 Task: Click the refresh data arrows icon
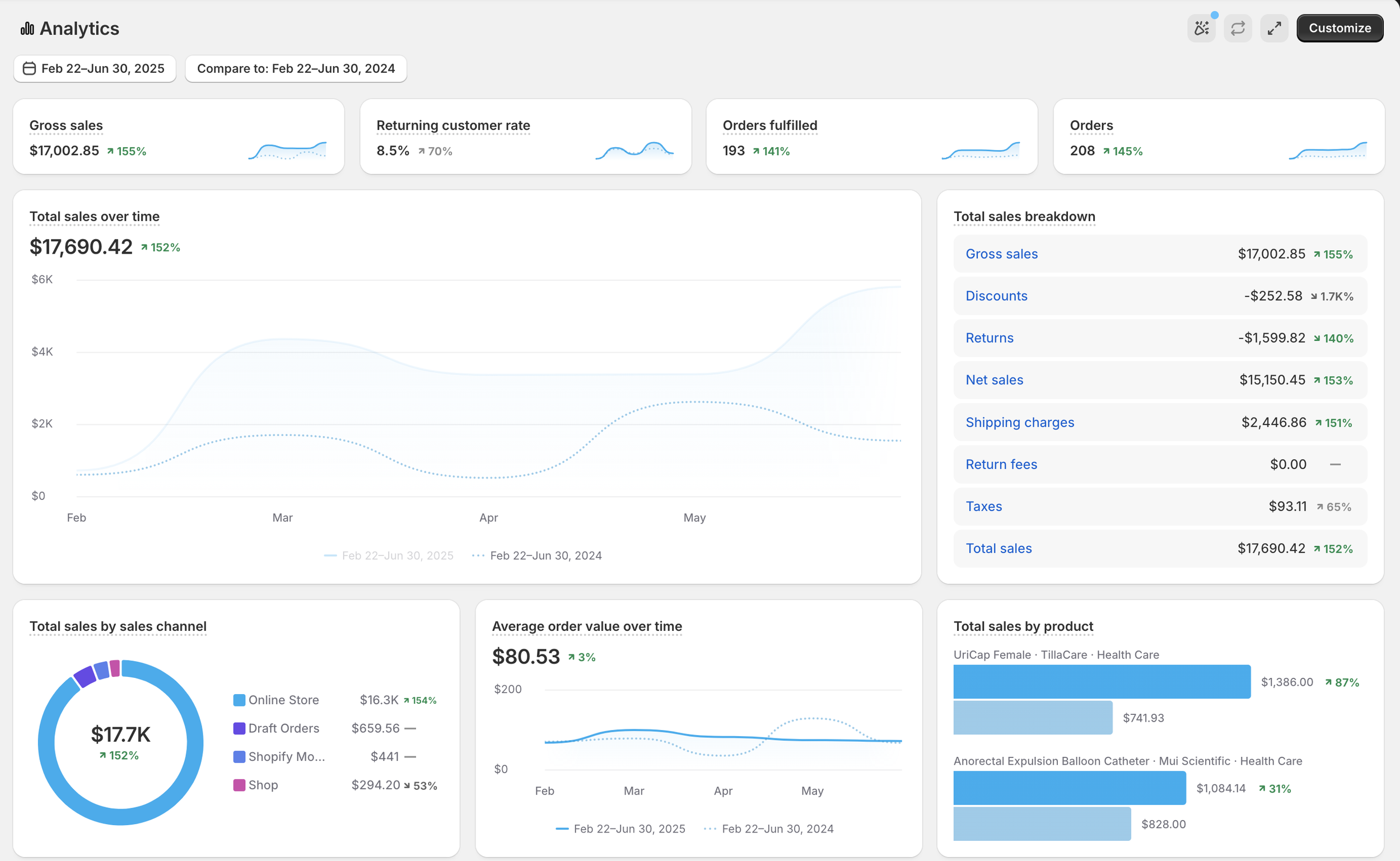pos(1238,29)
